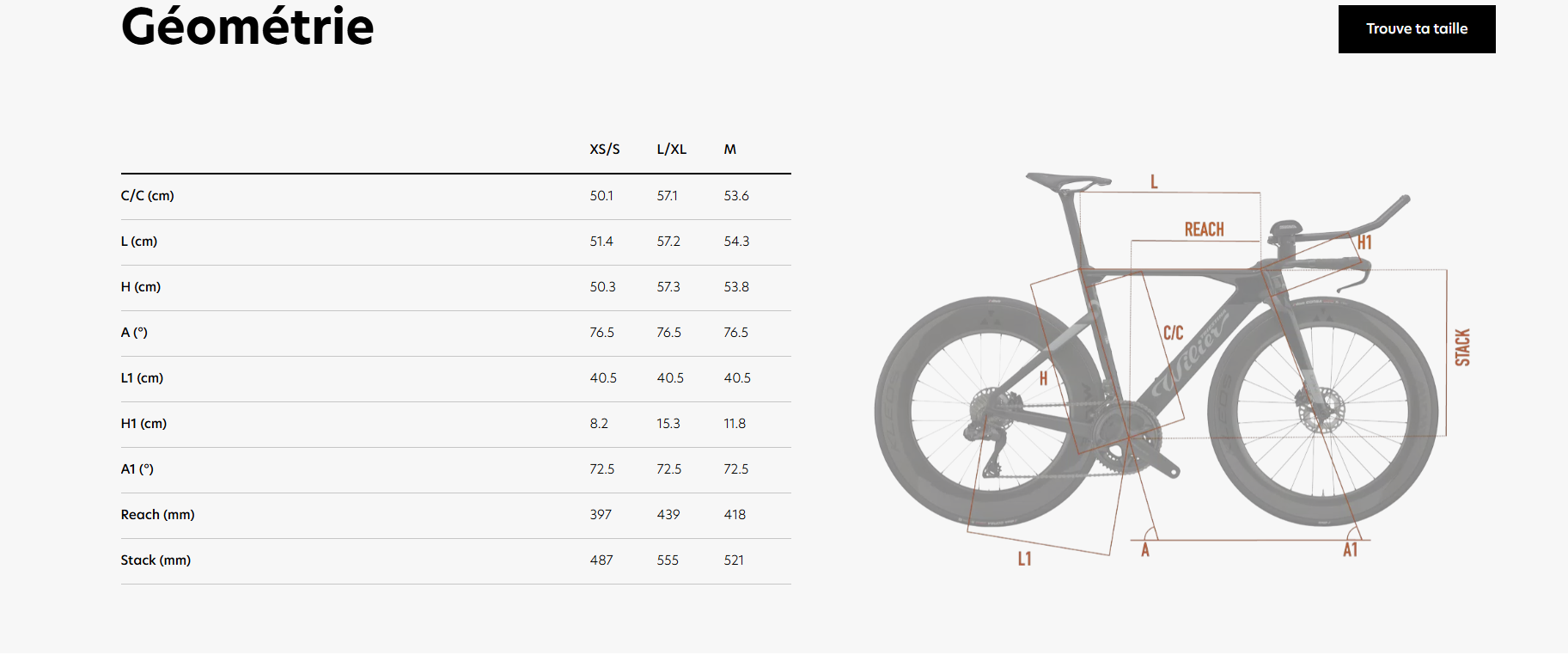Image resolution: width=1568 pixels, height=655 pixels.
Task: Click the H1 (cm) row label
Action: [x=143, y=424]
